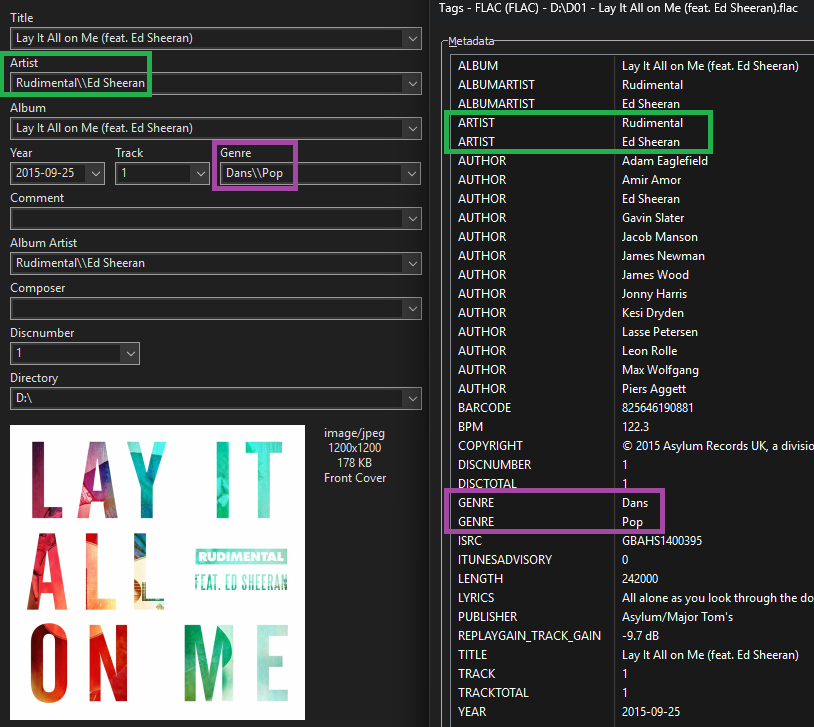The width and height of the screenshot is (814, 727).
Task: Select the ALBUMARTIST row with Rudimental
Action: coord(632,85)
